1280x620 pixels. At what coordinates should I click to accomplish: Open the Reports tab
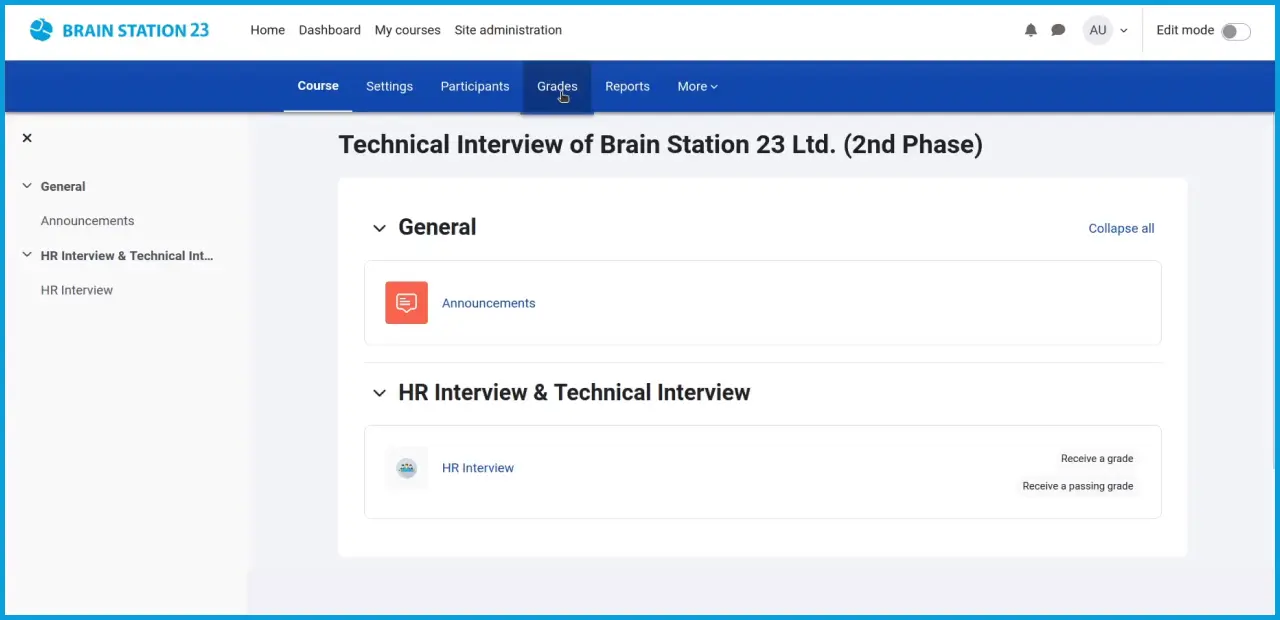627,86
